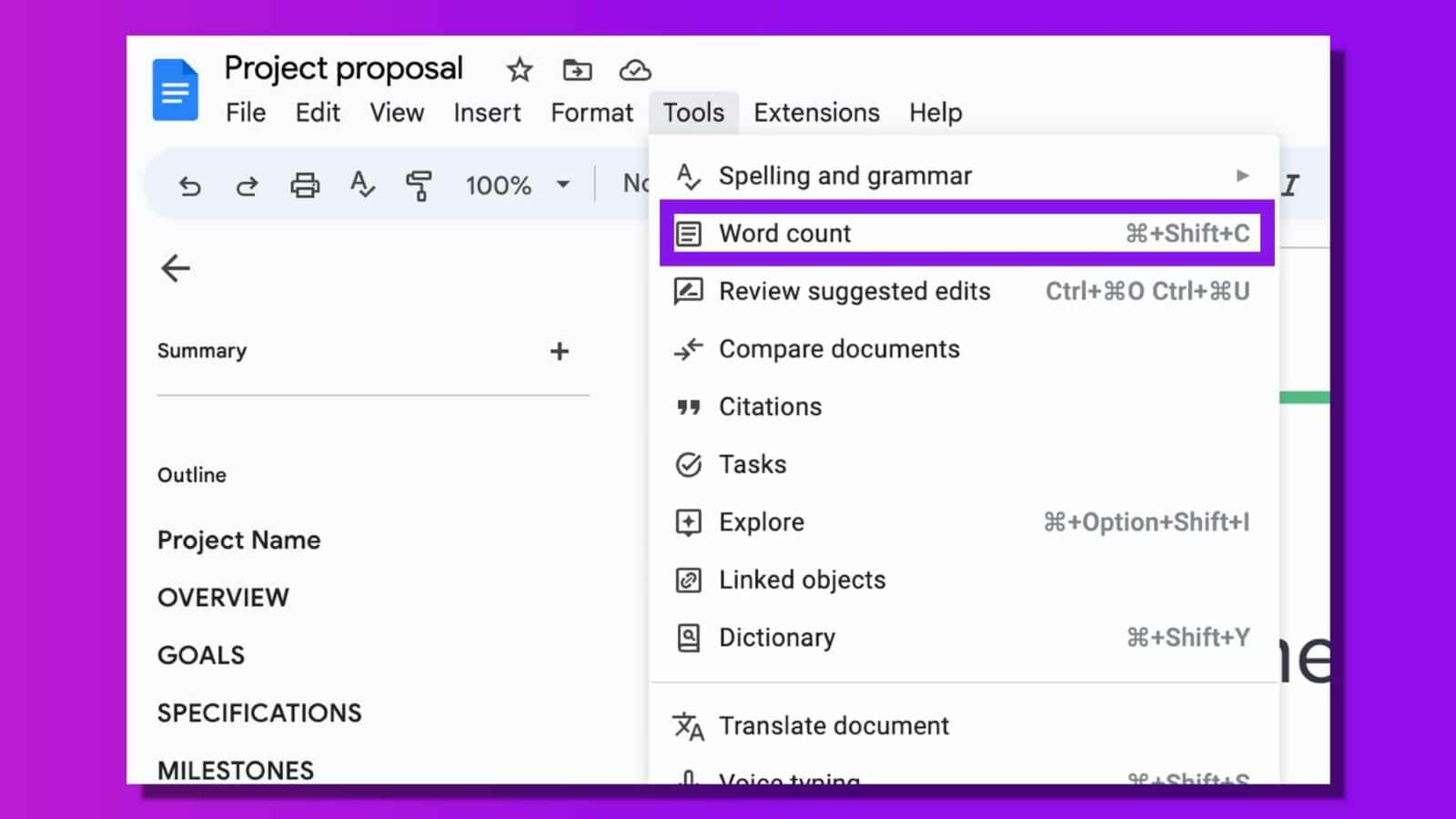Select Linked objects option
This screenshot has height=819, width=1456.
(x=965, y=580)
